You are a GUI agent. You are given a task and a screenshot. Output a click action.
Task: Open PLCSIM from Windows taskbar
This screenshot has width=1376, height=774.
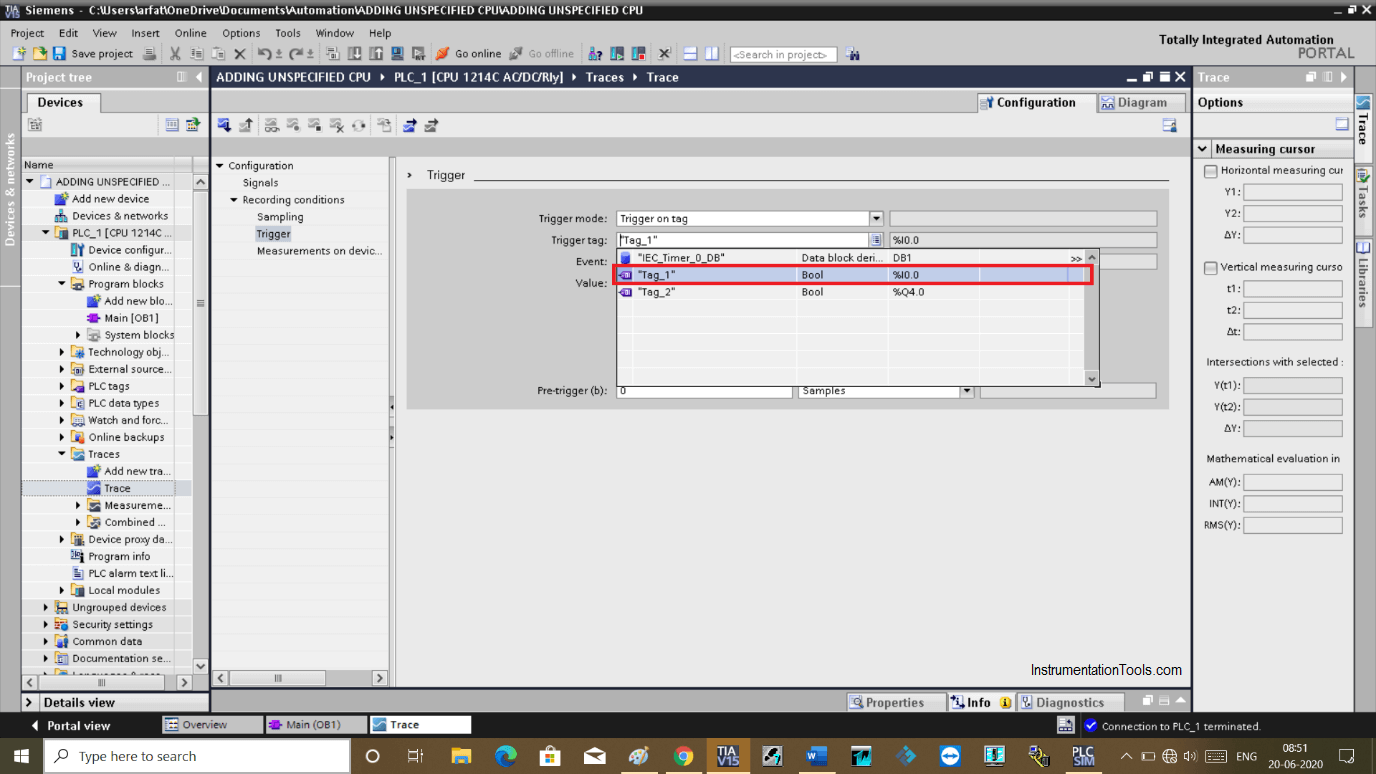coord(1083,756)
